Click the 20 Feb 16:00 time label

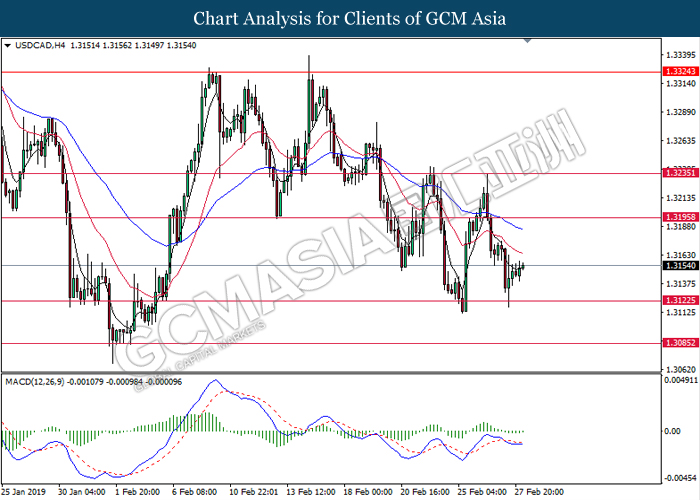(x=425, y=492)
